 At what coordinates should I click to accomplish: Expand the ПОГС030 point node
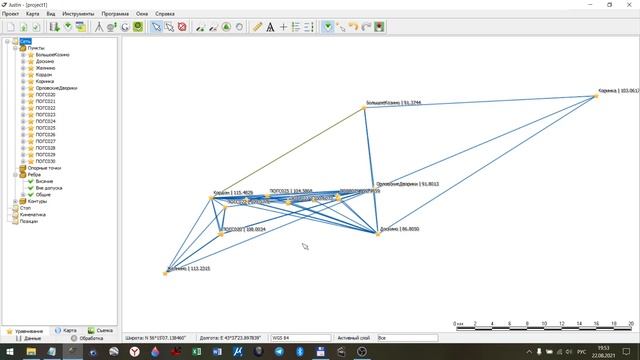click(23, 161)
